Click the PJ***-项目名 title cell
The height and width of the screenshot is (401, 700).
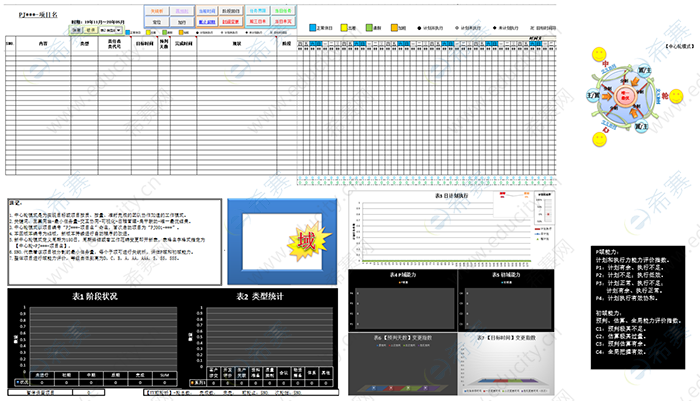(x=38, y=15)
